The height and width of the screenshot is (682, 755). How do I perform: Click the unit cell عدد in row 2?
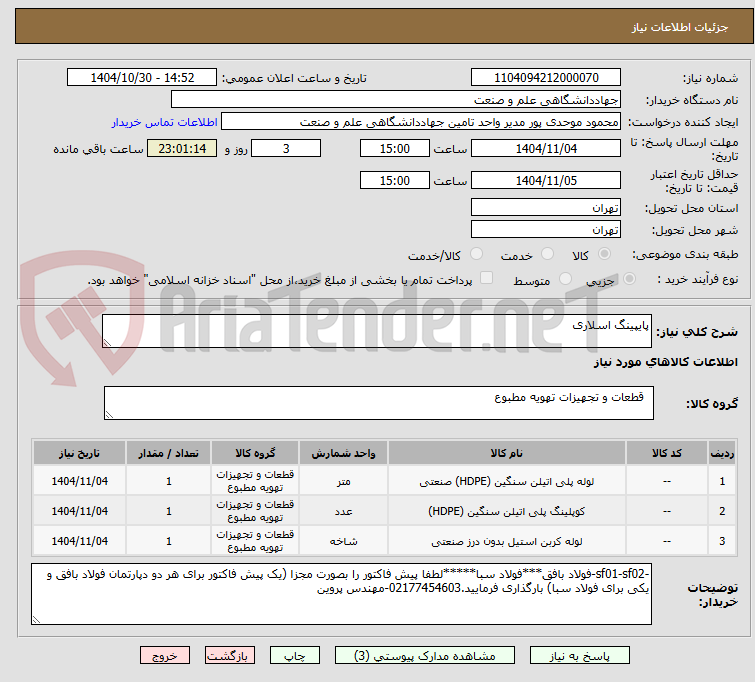click(x=343, y=511)
